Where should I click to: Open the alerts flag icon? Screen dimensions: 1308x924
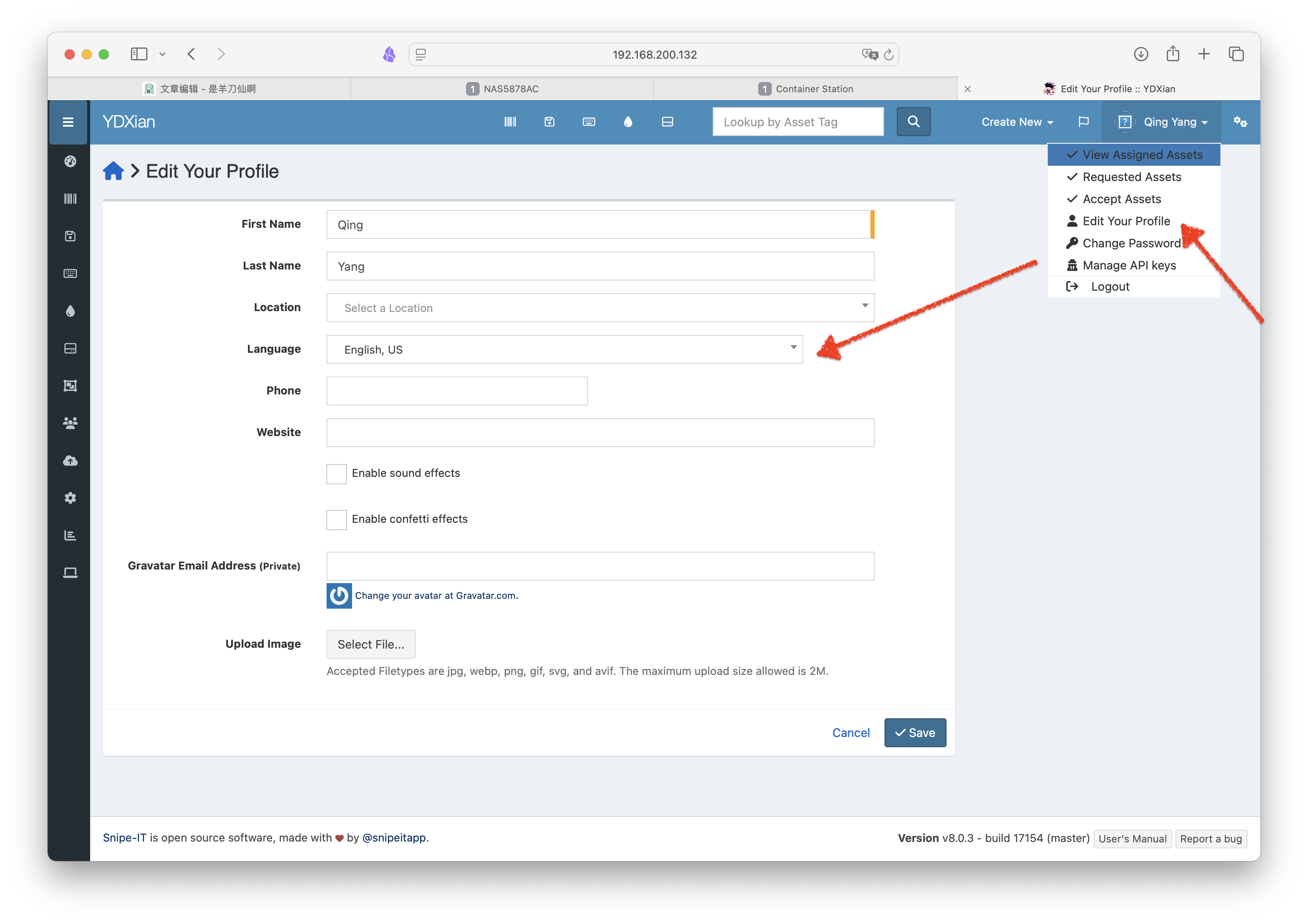[1083, 122]
